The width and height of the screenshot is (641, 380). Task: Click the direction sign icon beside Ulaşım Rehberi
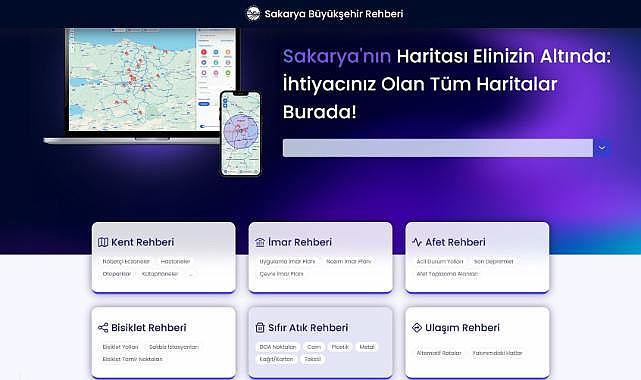417,328
